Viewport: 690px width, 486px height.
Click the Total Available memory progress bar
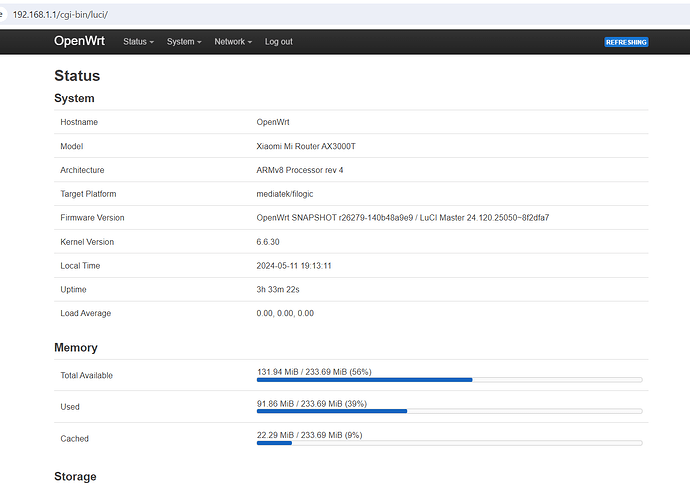click(x=449, y=379)
